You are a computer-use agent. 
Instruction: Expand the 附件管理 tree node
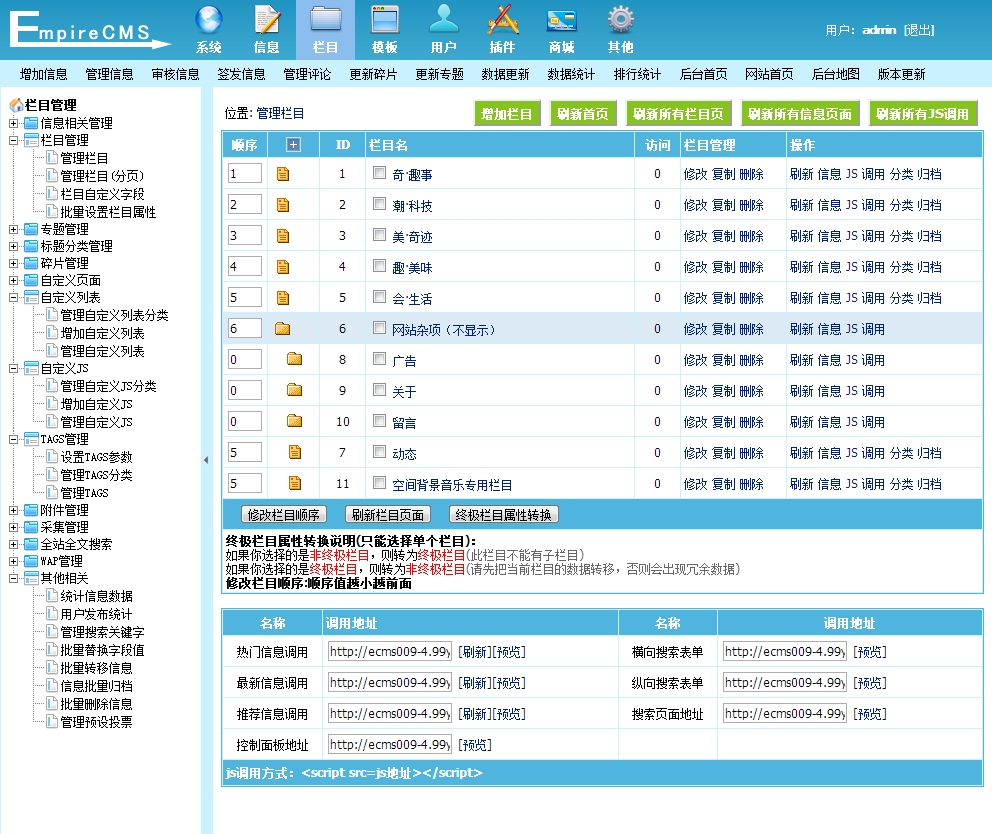pos(13,509)
